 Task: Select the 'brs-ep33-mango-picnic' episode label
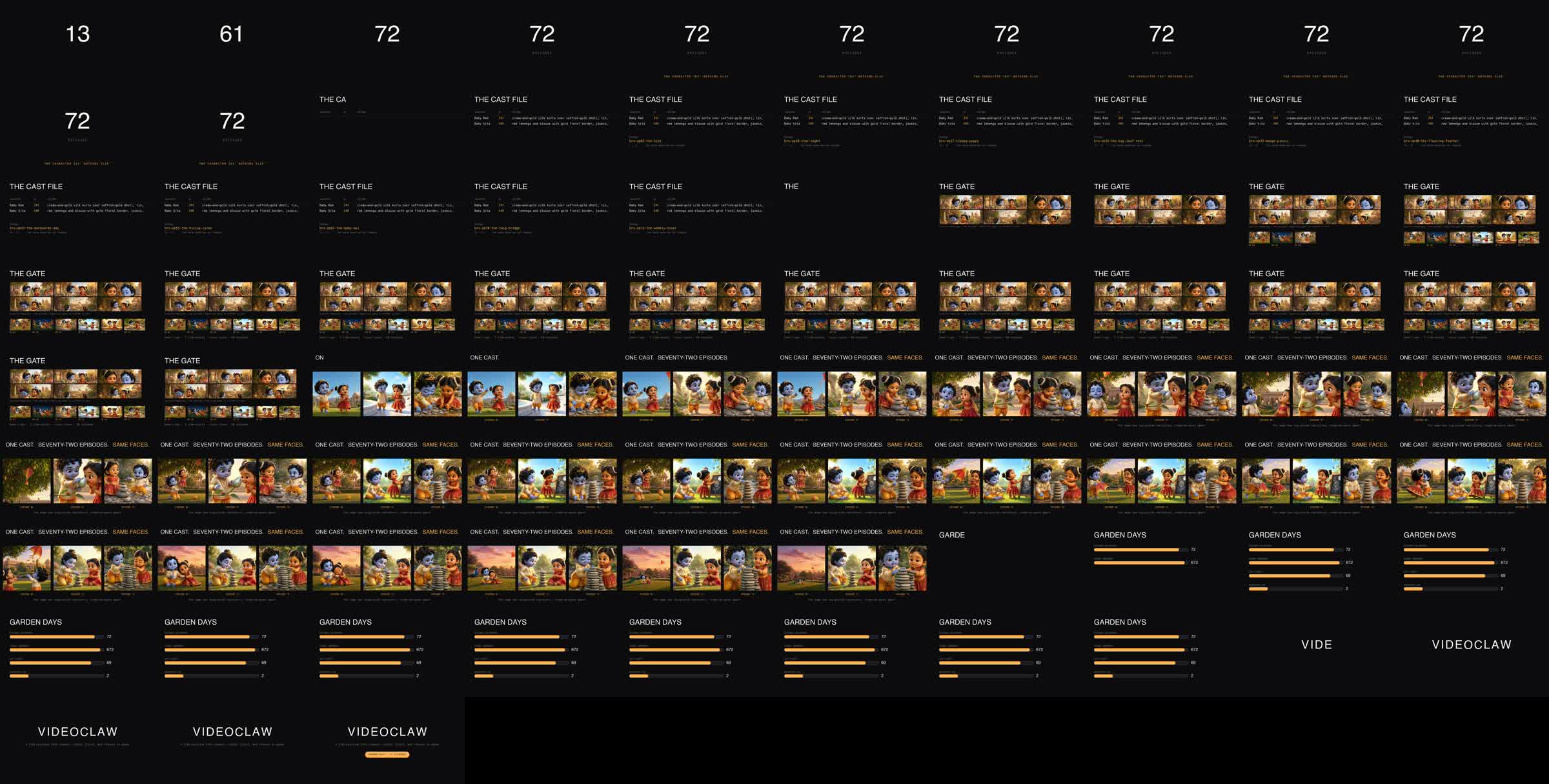coord(1268,141)
